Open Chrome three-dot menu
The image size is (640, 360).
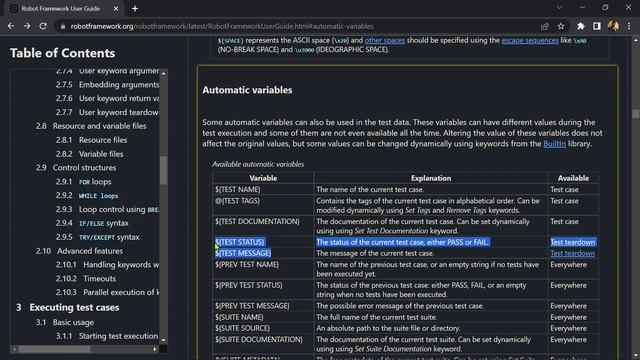(629, 26)
